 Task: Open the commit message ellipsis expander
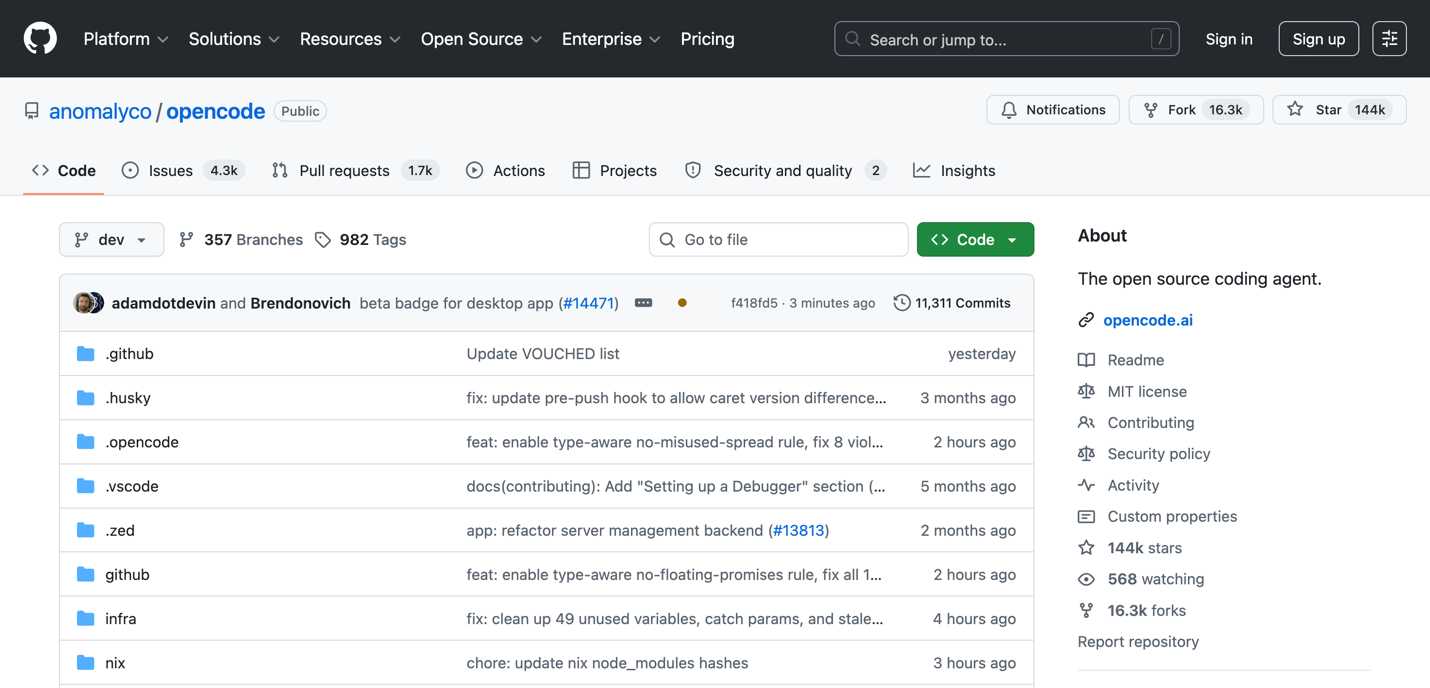(644, 303)
